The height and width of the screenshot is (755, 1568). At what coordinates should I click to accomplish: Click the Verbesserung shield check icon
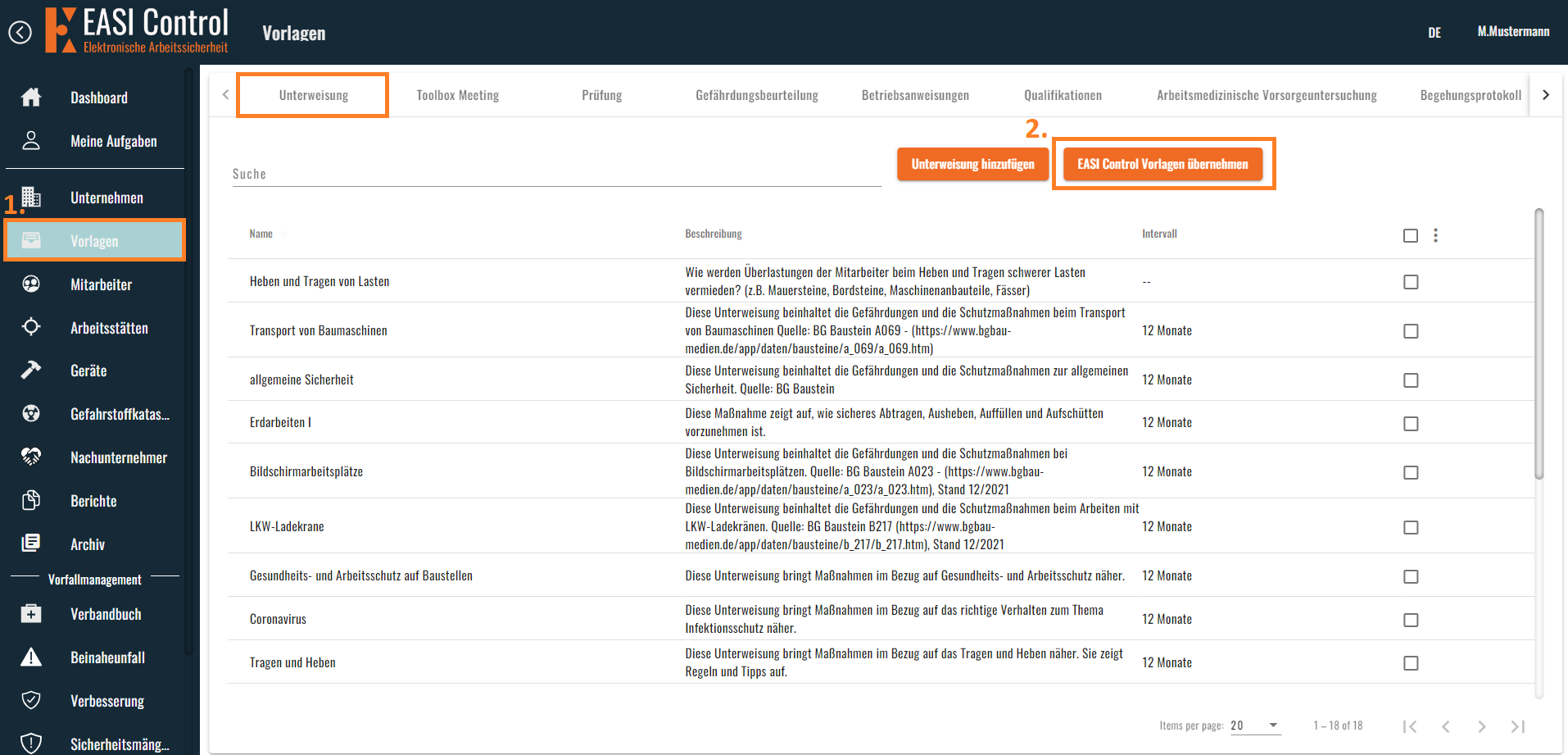(31, 700)
